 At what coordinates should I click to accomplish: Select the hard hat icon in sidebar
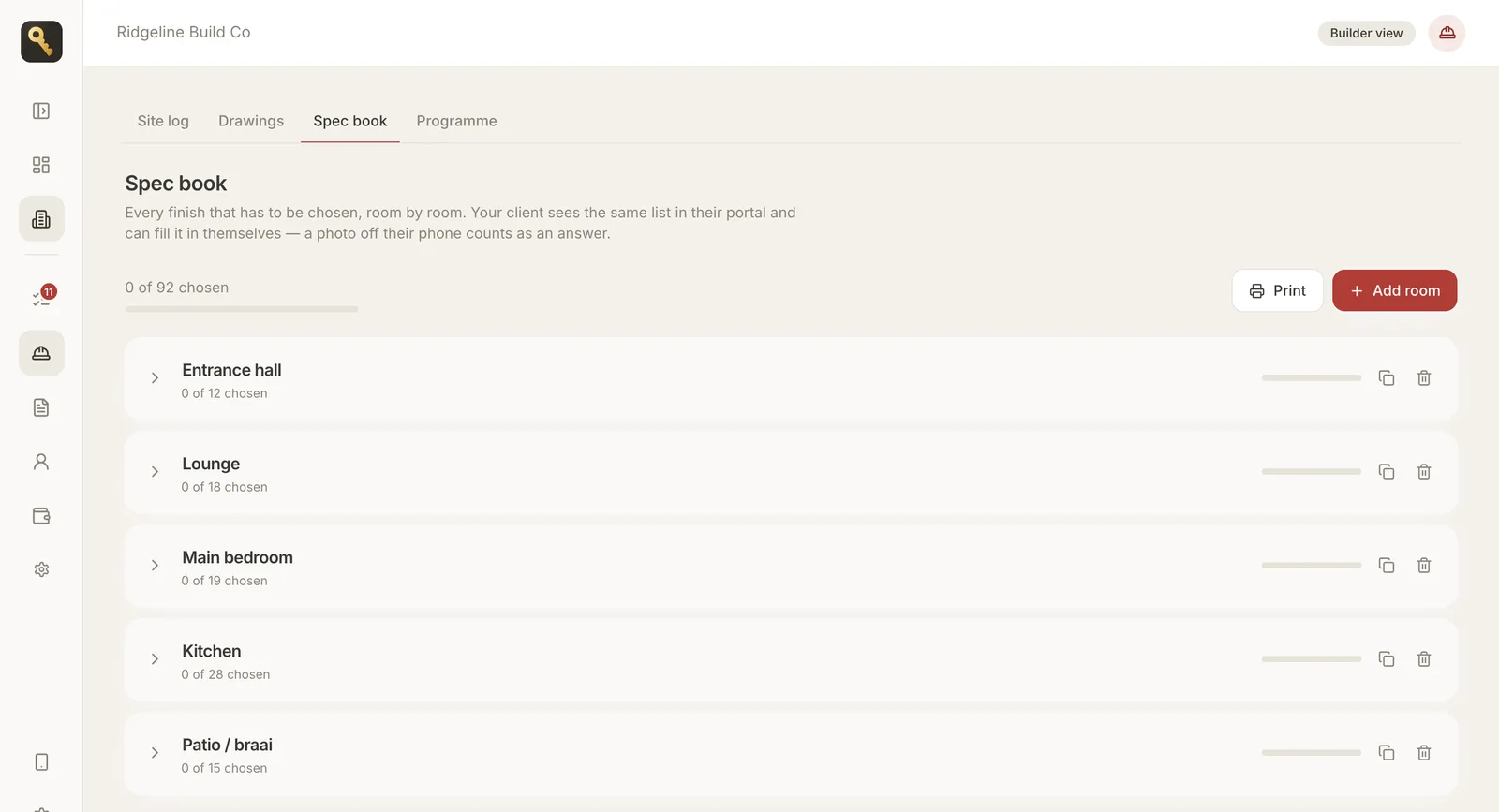click(41, 353)
